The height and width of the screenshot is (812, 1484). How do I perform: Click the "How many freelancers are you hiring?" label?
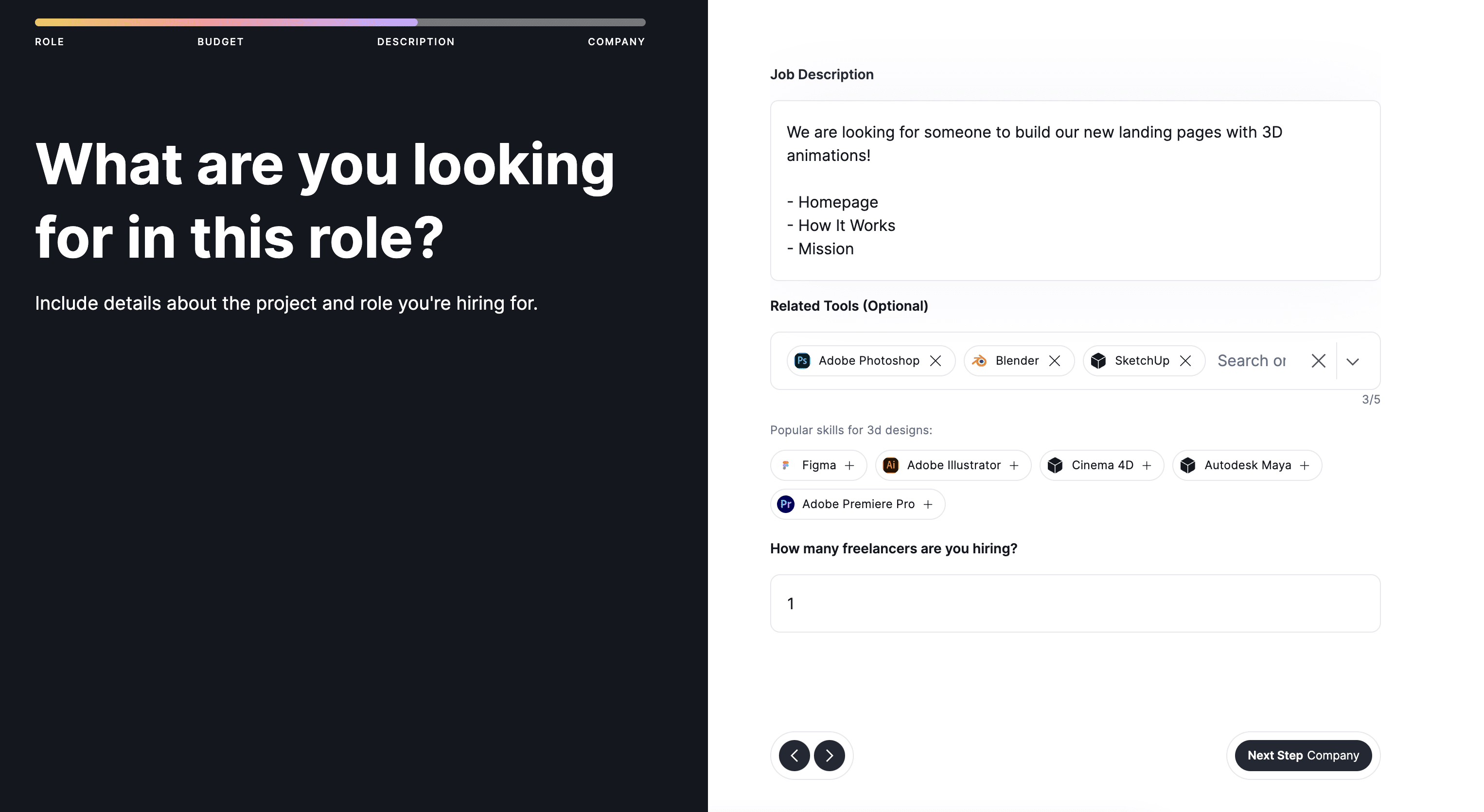click(894, 548)
